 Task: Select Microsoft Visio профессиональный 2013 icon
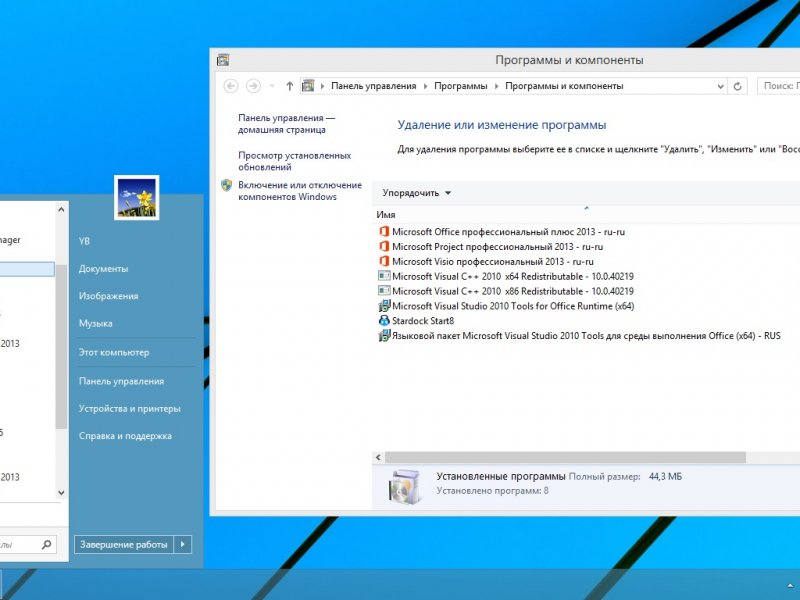tap(384, 261)
